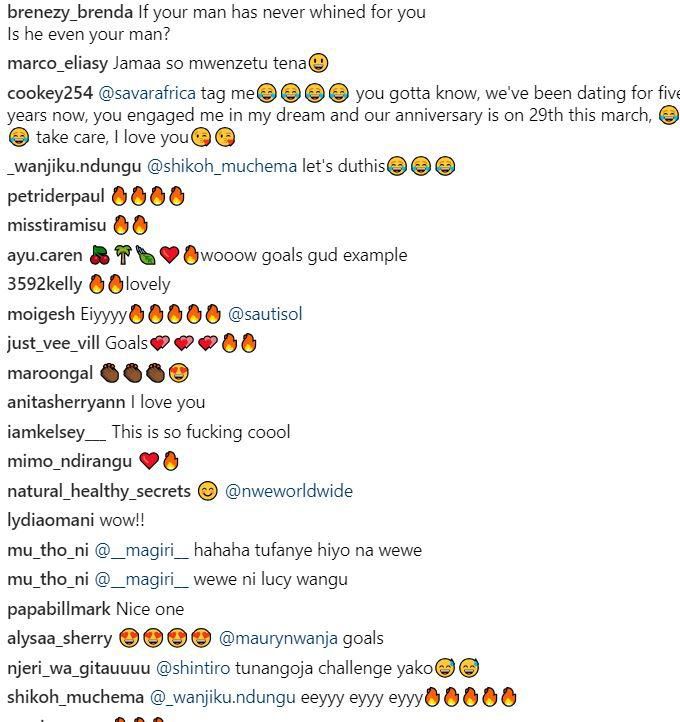View the marco_eliasy profile

click(58, 64)
